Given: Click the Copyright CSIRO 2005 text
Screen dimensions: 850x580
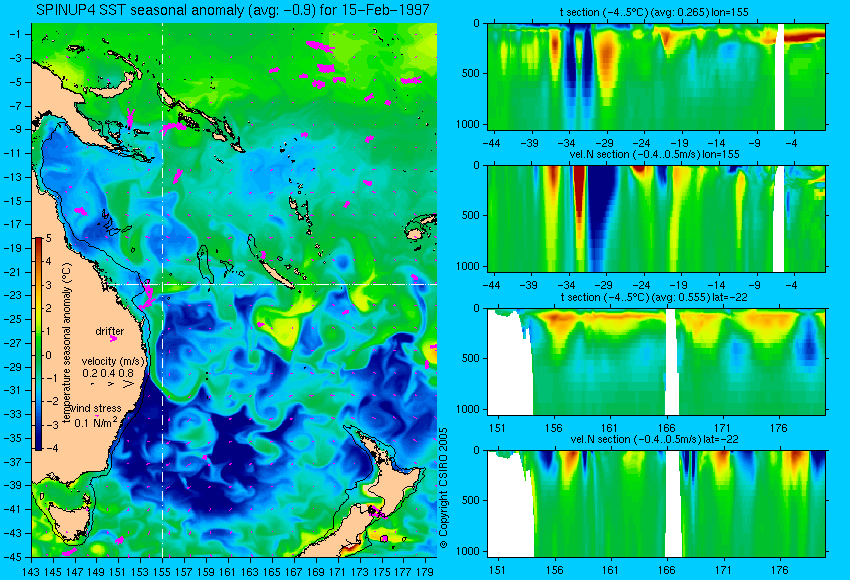Looking at the screenshot, I should point(443,488).
